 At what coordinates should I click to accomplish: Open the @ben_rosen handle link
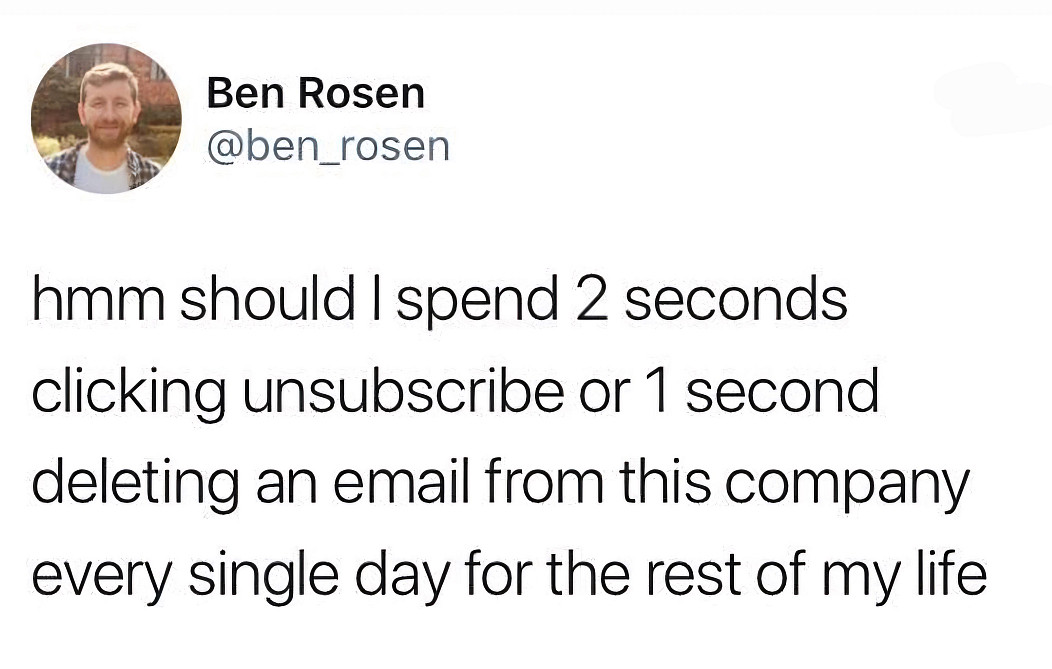pos(327,146)
